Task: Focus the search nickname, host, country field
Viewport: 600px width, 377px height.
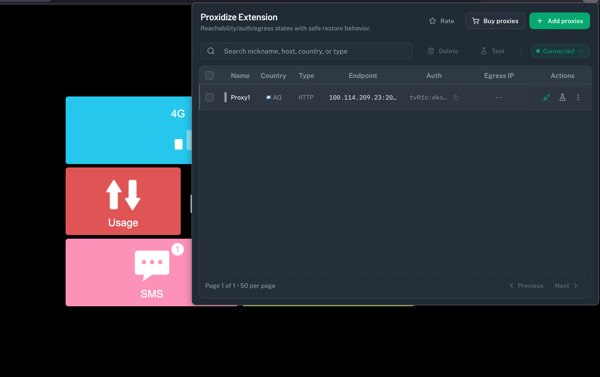Action: (306, 51)
